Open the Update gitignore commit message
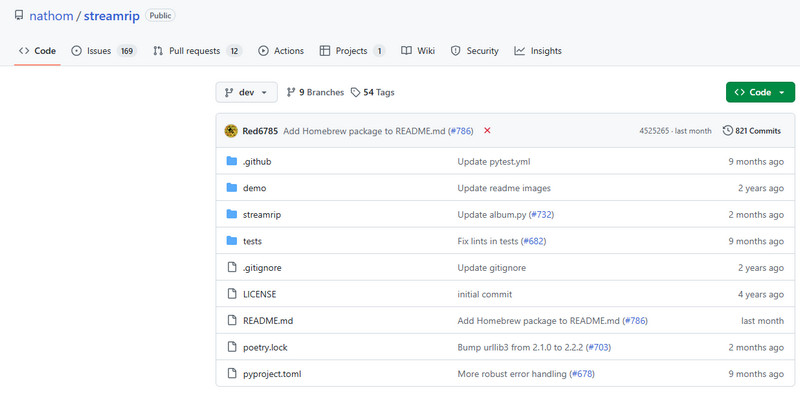This screenshot has height=394, width=800. (492, 268)
